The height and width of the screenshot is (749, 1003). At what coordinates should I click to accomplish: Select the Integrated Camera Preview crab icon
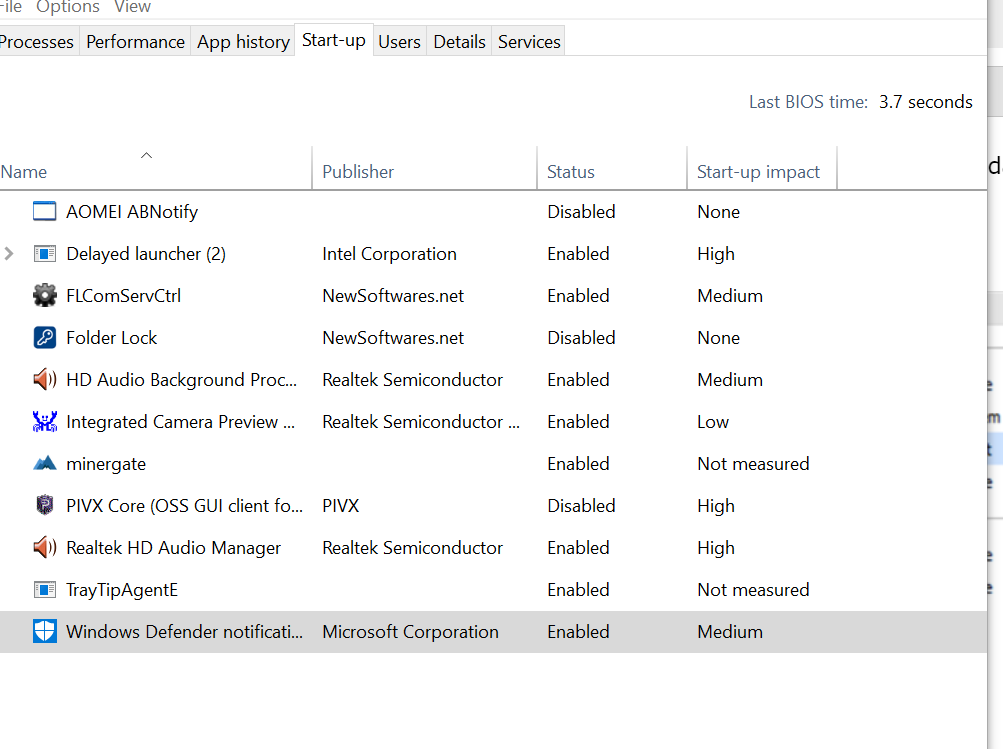(x=45, y=422)
